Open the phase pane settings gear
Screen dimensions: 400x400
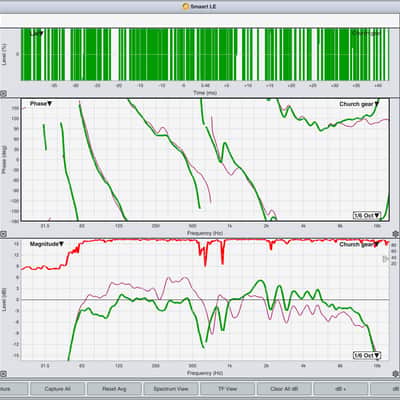tap(395, 234)
